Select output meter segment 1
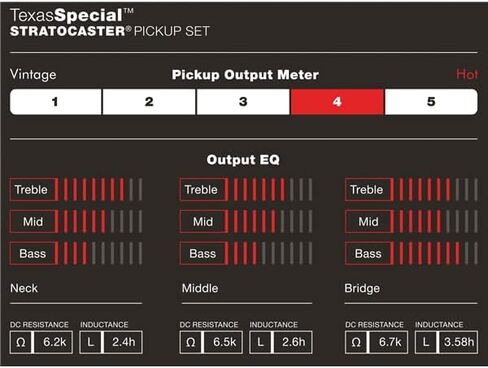 coord(56,102)
